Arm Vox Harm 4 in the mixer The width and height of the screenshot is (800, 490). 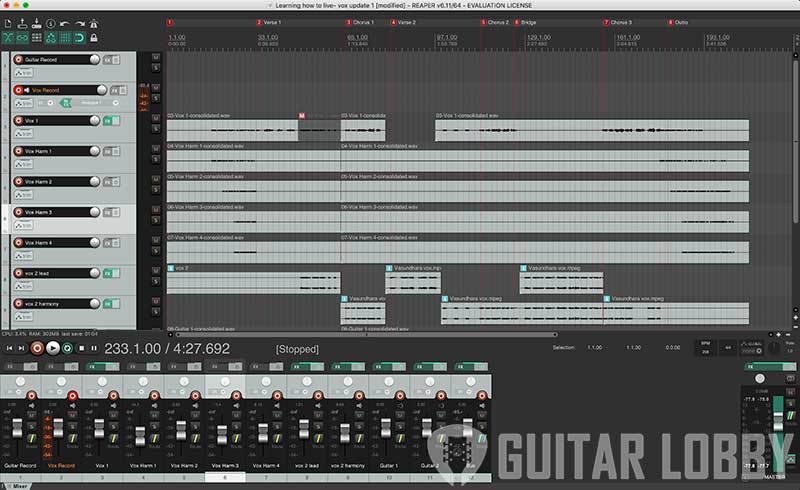point(277,396)
